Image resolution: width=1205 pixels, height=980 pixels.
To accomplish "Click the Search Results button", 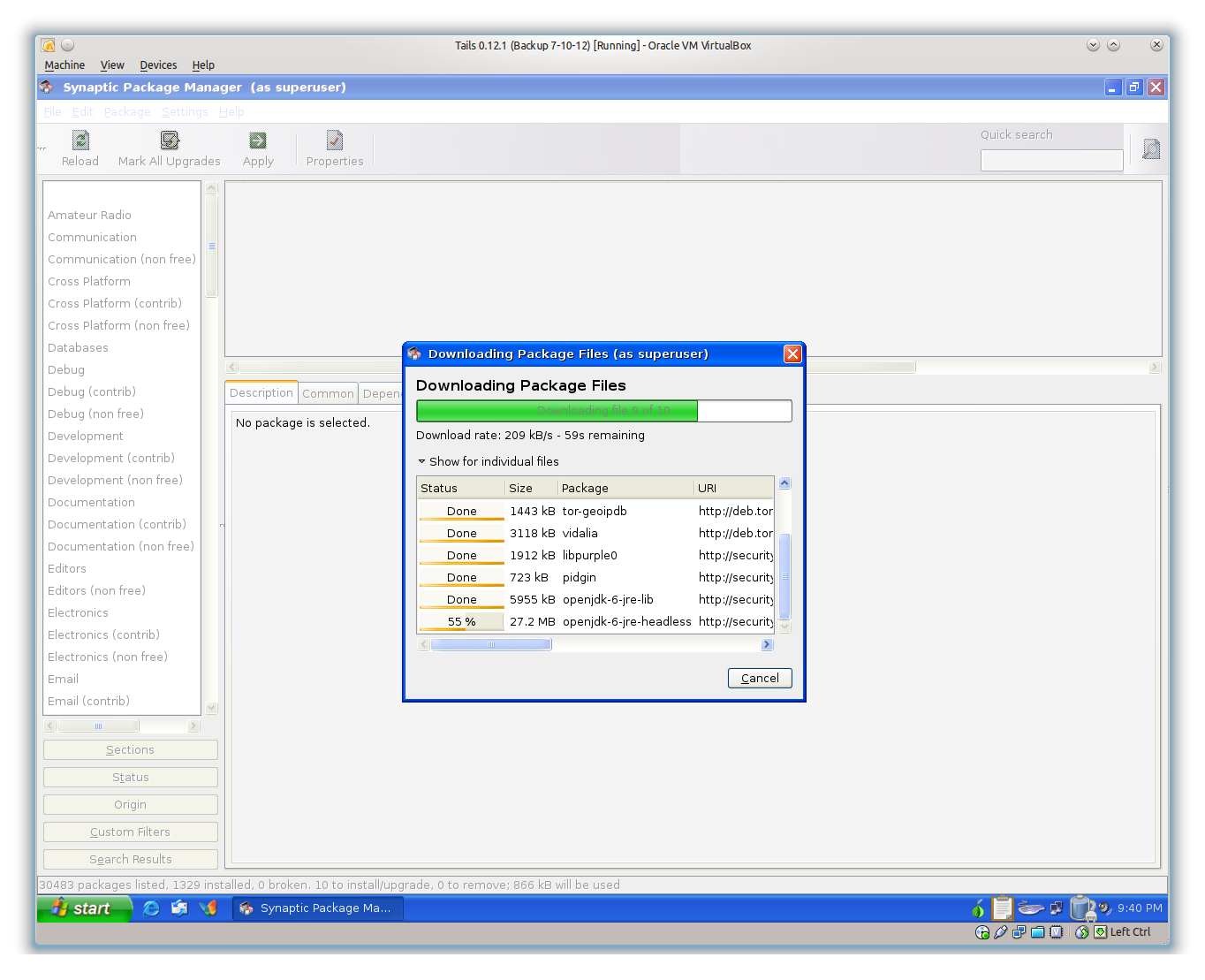I will click(x=131, y=860).
